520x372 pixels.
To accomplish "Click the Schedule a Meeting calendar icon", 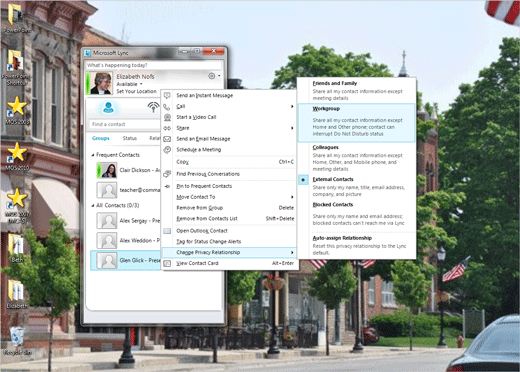I will 167,150.
